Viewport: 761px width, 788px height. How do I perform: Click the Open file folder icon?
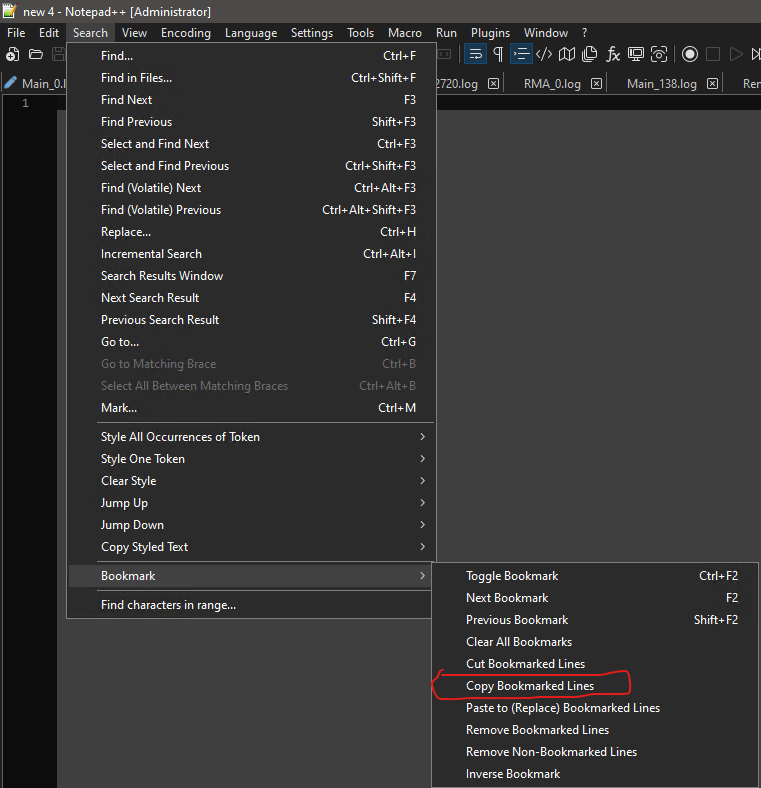coord(36,54)
